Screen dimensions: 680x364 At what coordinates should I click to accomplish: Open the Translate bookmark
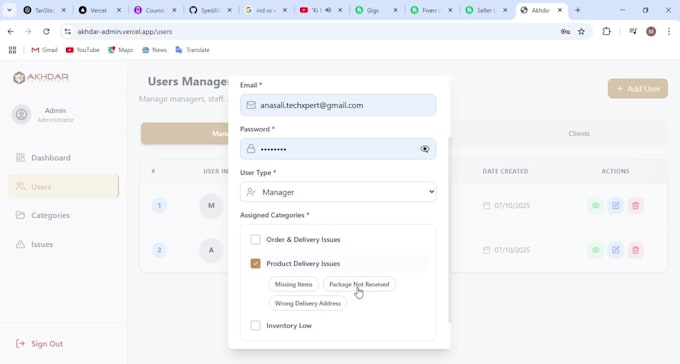click(x=193, y=50)
